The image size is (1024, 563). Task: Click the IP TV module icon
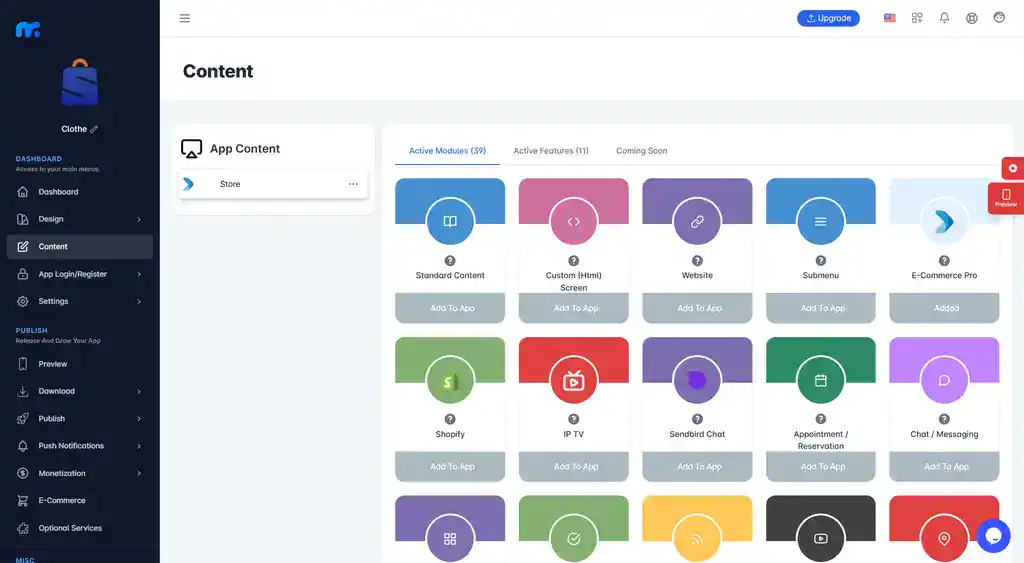coord(574,380)
